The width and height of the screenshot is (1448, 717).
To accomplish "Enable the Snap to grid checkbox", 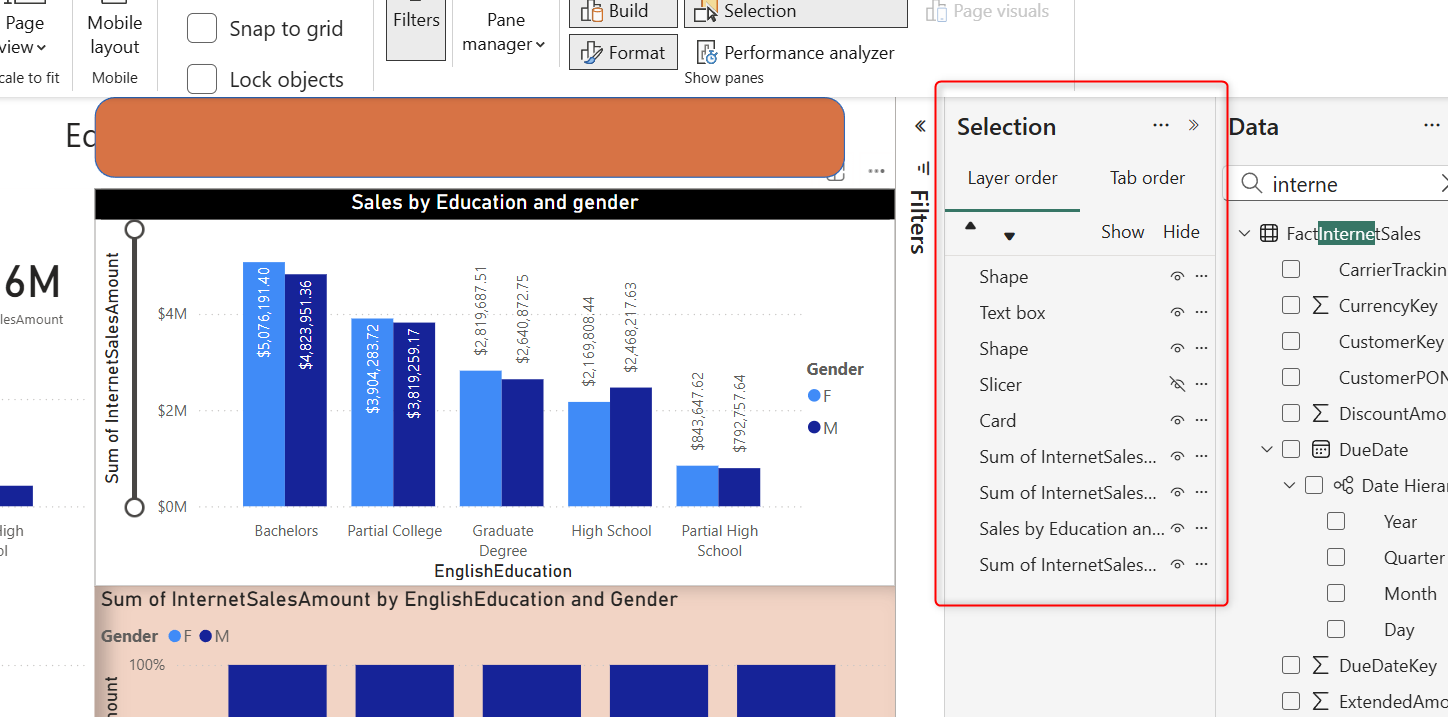I will point(202,29).
